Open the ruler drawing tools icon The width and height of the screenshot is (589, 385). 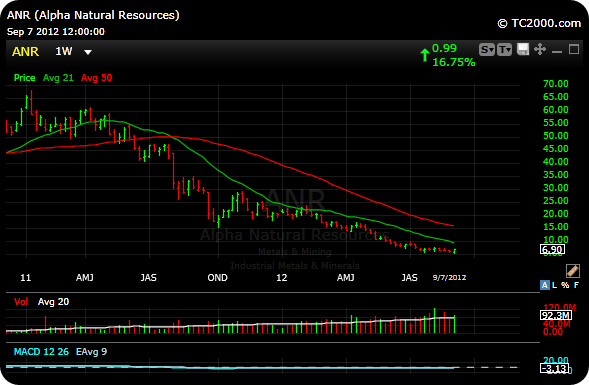pyautogui.click(x=573, y=270)
